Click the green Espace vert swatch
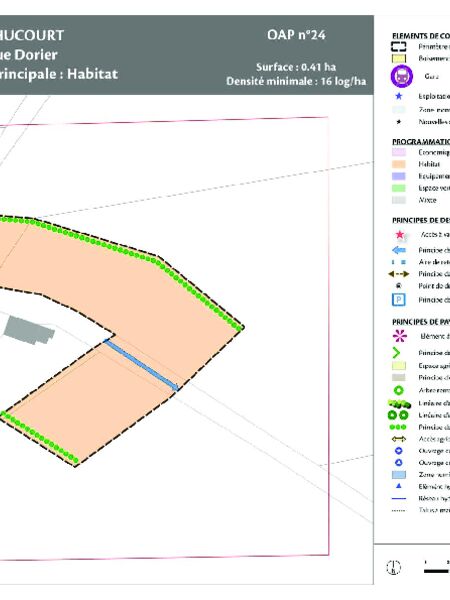This screenshot has width=450, height=600. click(x=399, y=188)
